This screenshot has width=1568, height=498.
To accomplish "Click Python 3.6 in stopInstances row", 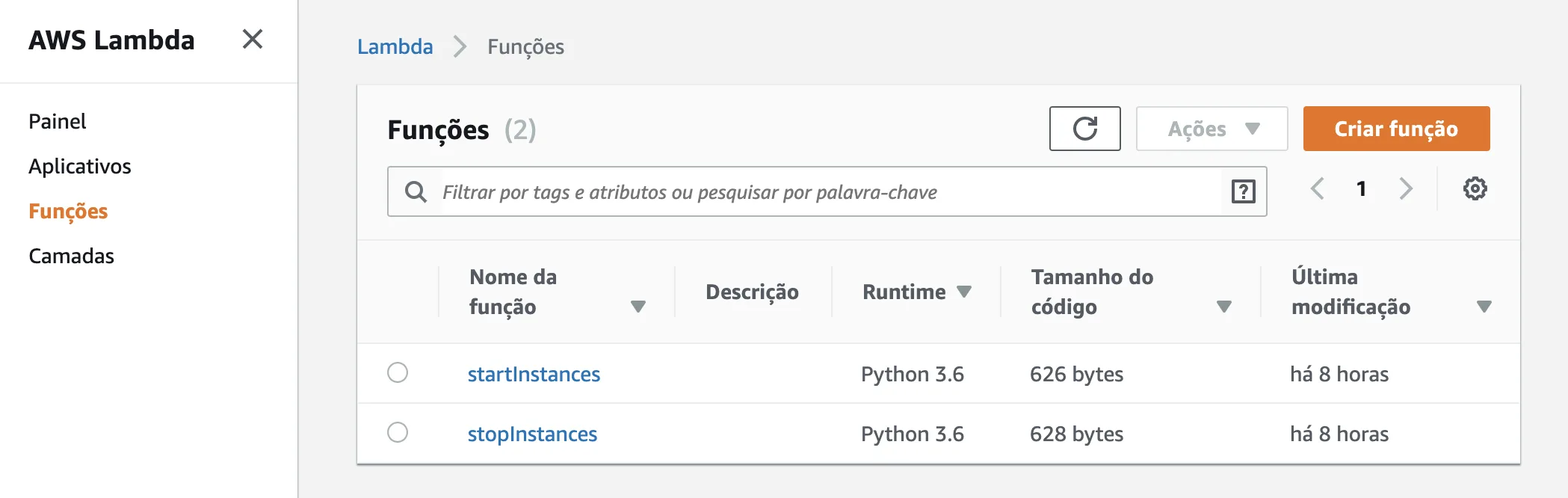I will 913,434.
